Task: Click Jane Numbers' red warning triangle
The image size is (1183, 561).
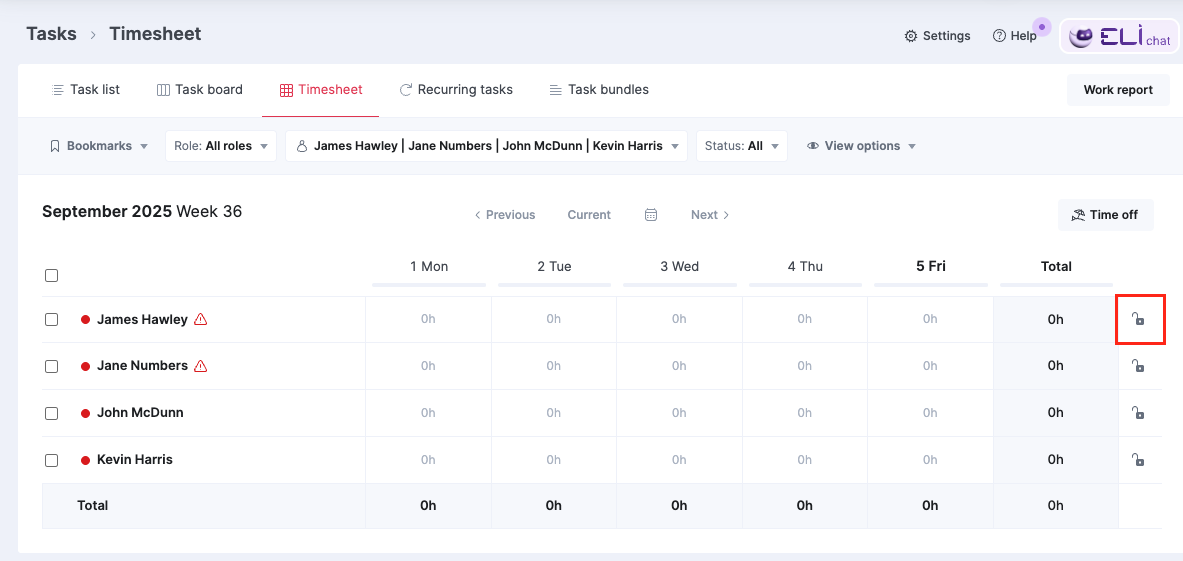Action: (x=201, y=366)
